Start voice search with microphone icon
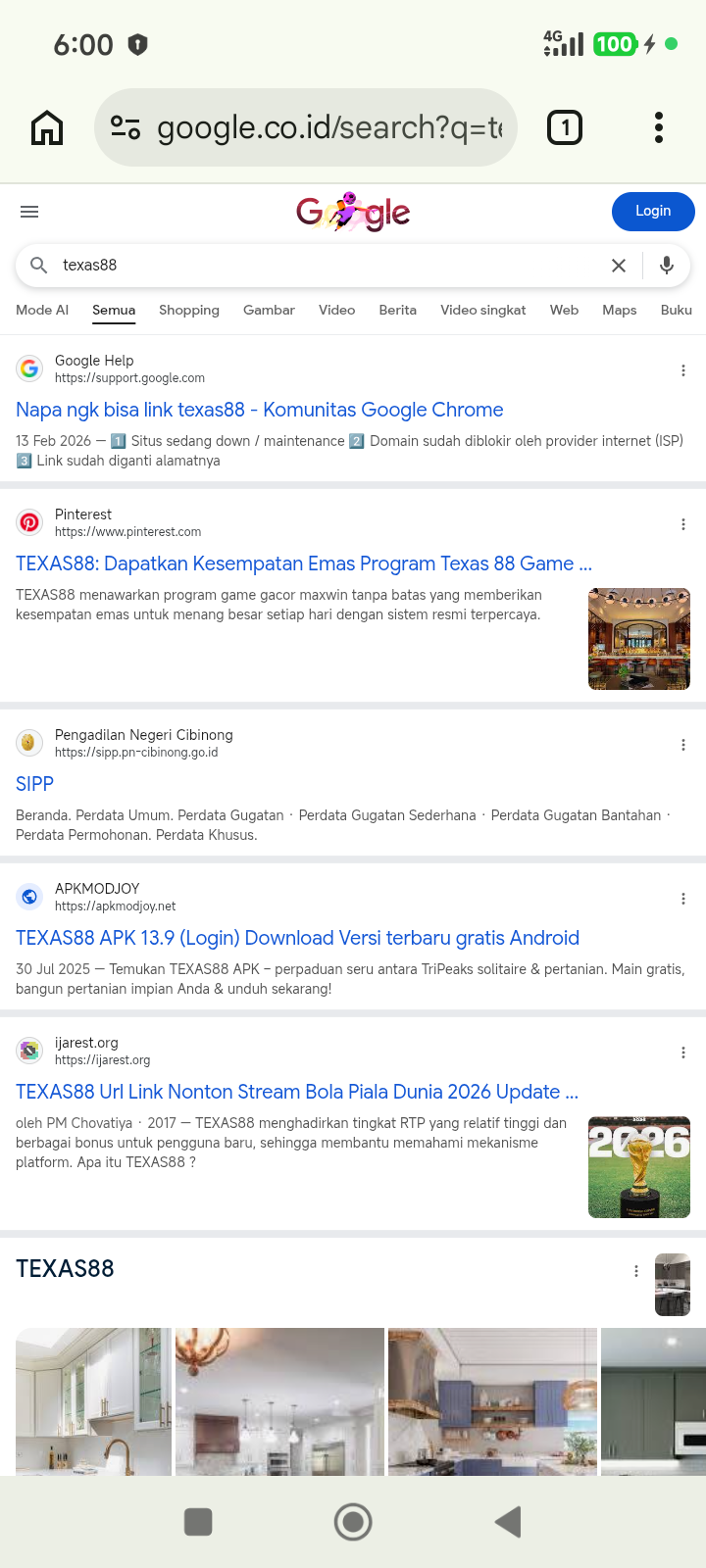This screenshot has height=1568, width=706. pyautogui.click(x=667, y=266)
